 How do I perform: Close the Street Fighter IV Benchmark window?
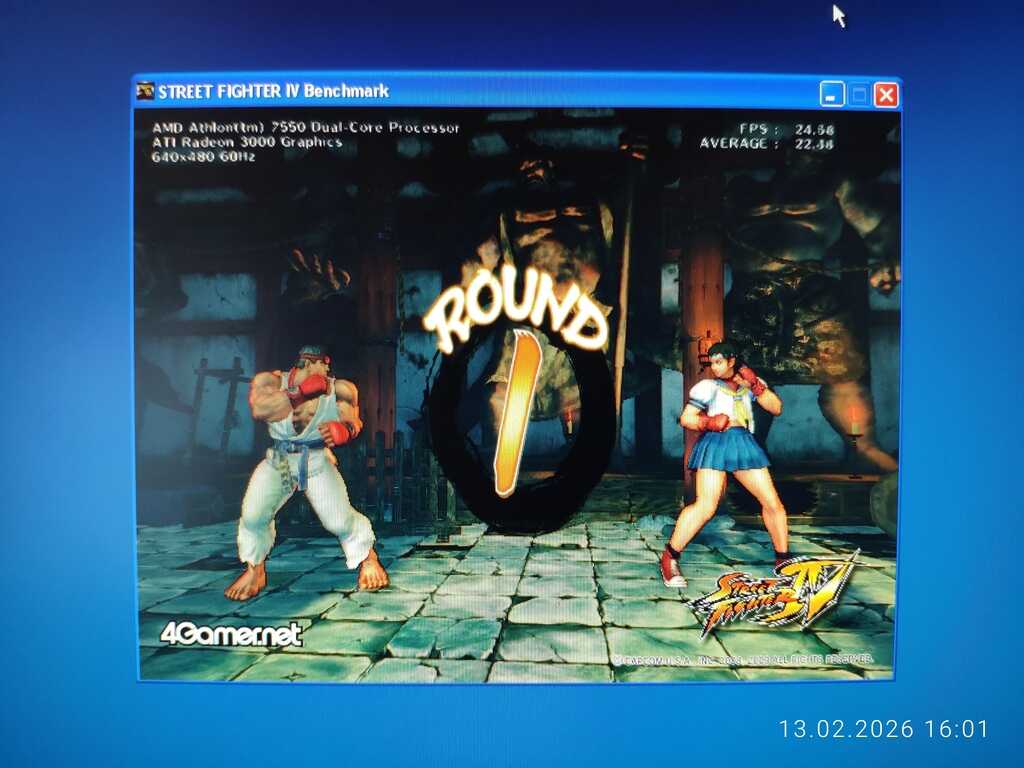(x=886, y=95)
